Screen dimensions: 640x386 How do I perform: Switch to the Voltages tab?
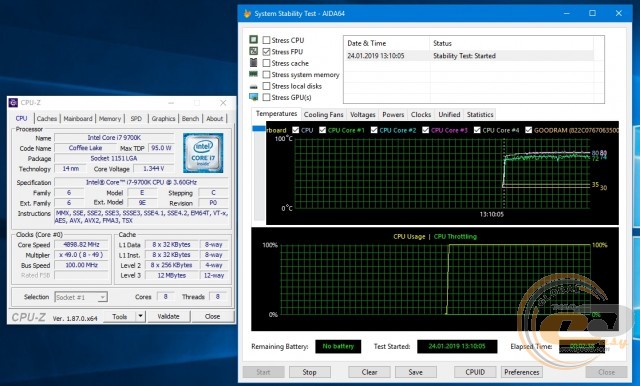click(362, 115)
